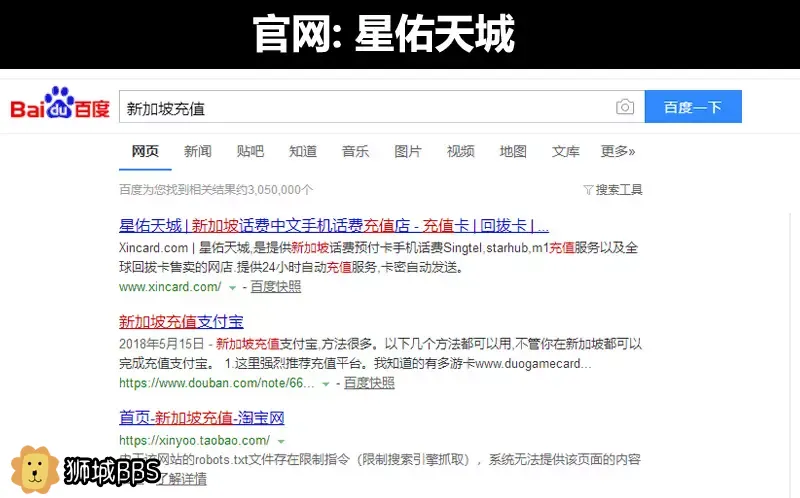Screen dimensions: 800x498
Task: Go to the 知道 tab
Action: pyautogui.click(x=303, y=151)
